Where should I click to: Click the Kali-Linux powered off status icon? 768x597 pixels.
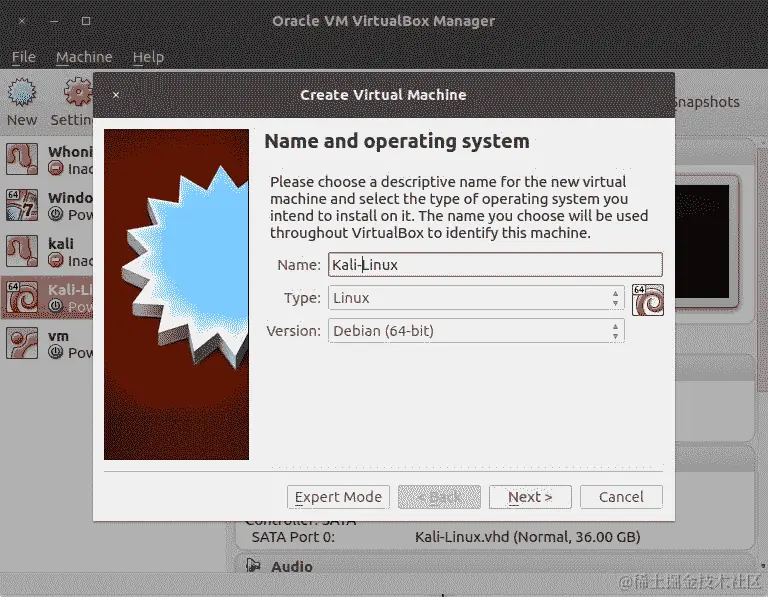click(56, 306)
